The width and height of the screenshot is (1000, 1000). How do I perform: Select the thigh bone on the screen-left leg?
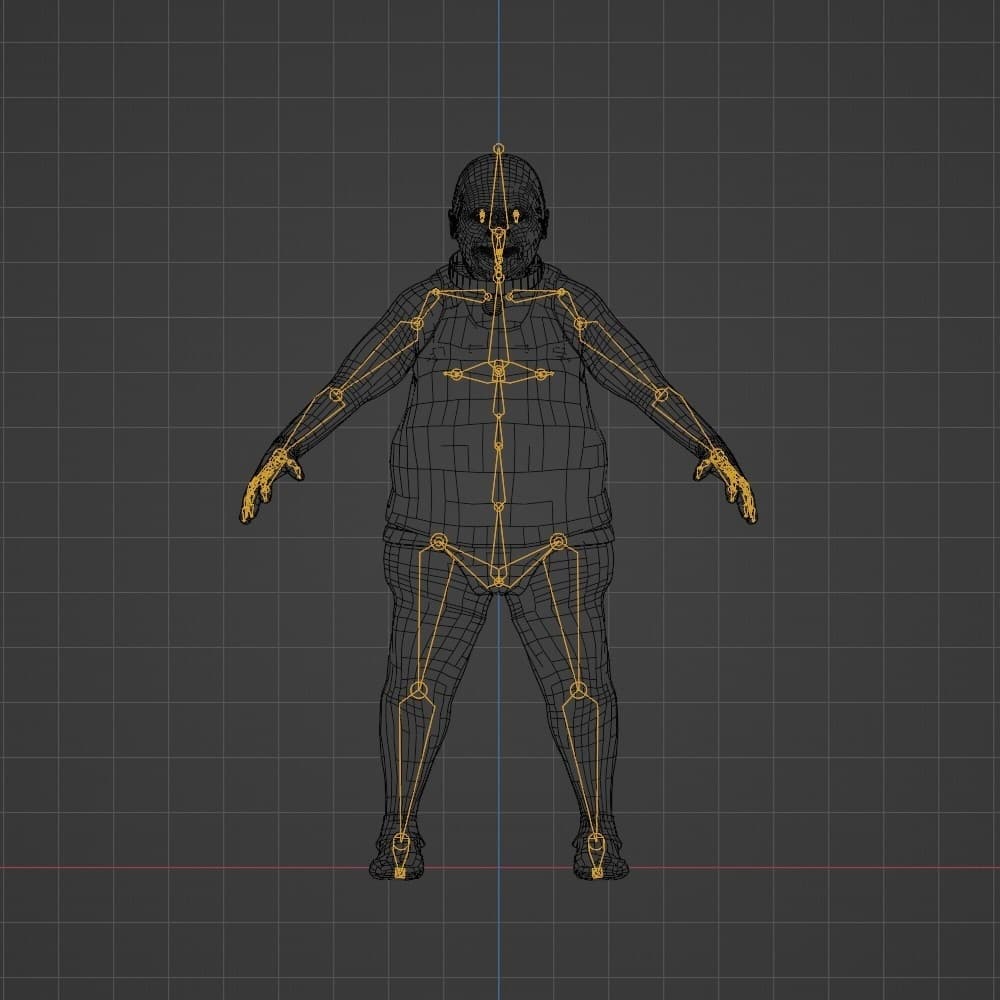[x=432, y=616]
